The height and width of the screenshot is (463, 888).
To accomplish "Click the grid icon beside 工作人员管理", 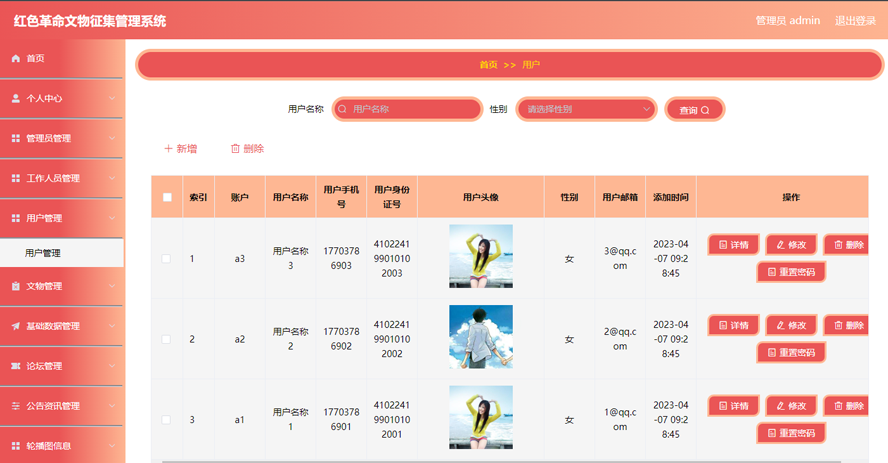I will [x=16, y=178].
